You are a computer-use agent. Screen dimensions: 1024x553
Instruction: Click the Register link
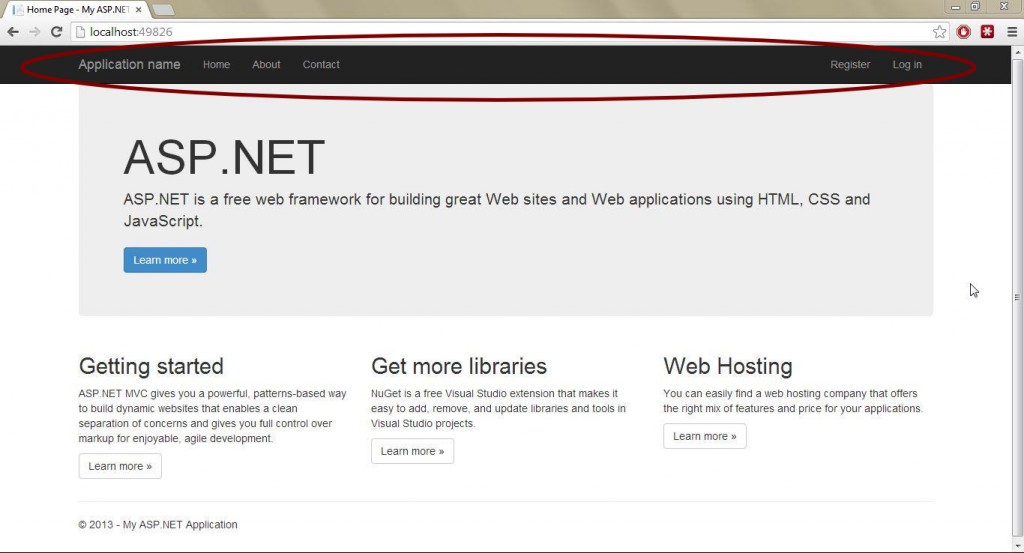click(850, 65)
